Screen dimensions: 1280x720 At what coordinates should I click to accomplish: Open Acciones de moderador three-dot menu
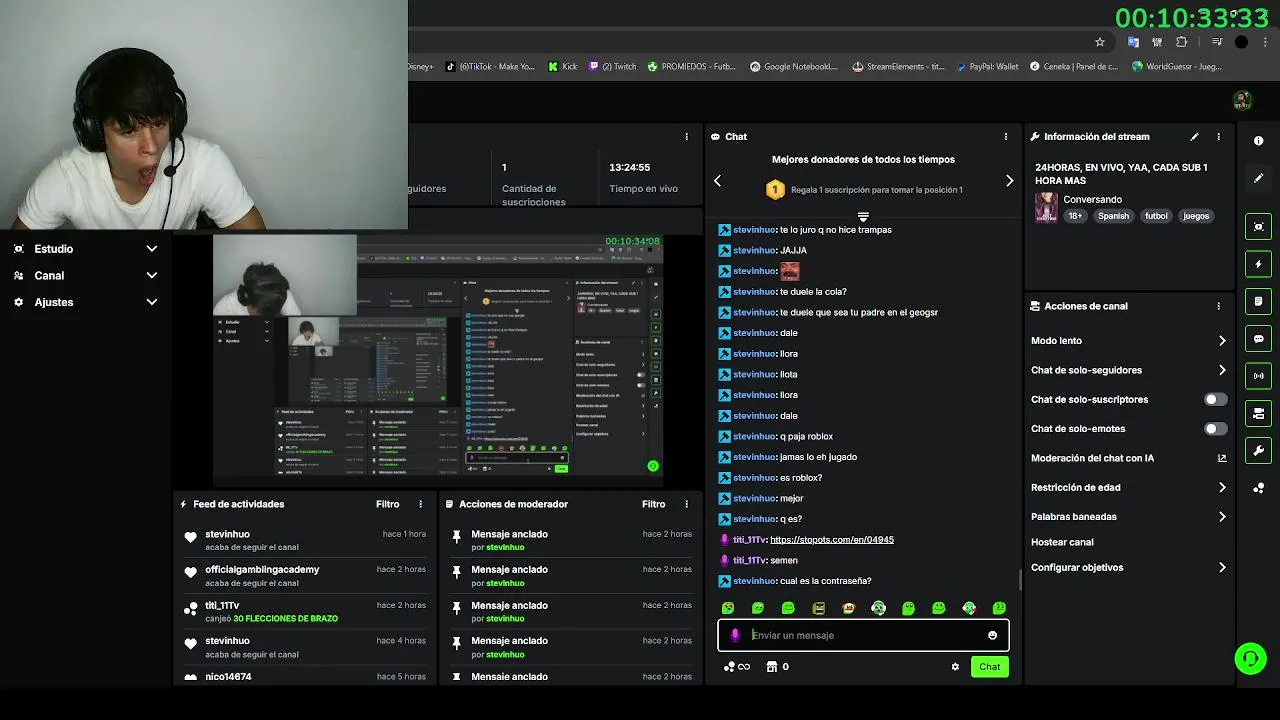point(686,504)
